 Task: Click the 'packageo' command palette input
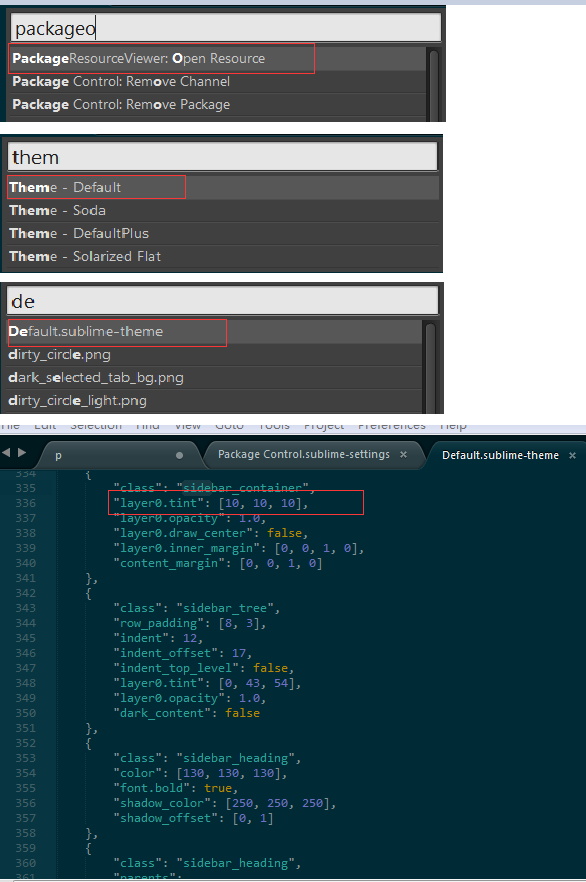click(x=226, y=28)
